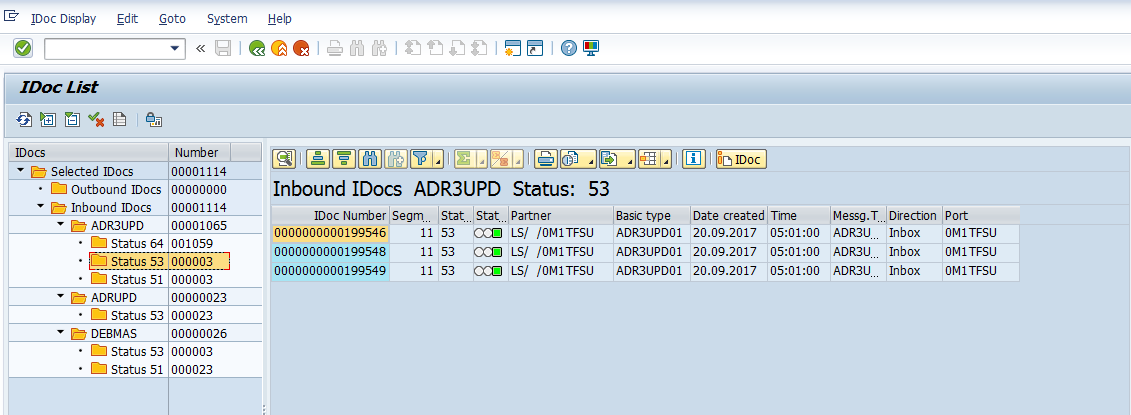1131x415 pixels.
Task: Select Status 51 under DEBMAS
Action: tap(137, 370)
